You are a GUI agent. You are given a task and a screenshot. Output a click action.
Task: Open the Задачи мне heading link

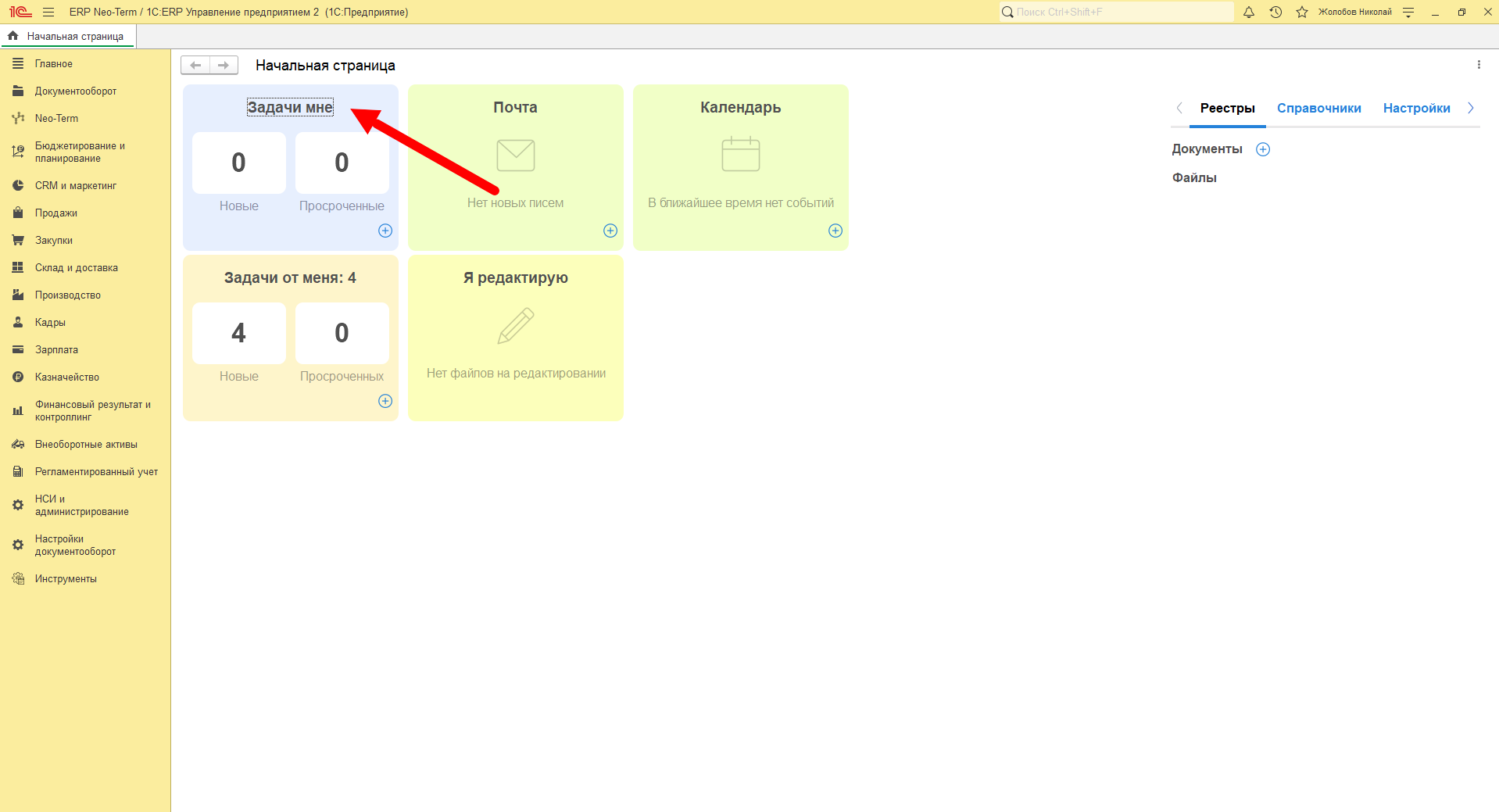click(290, 107)
